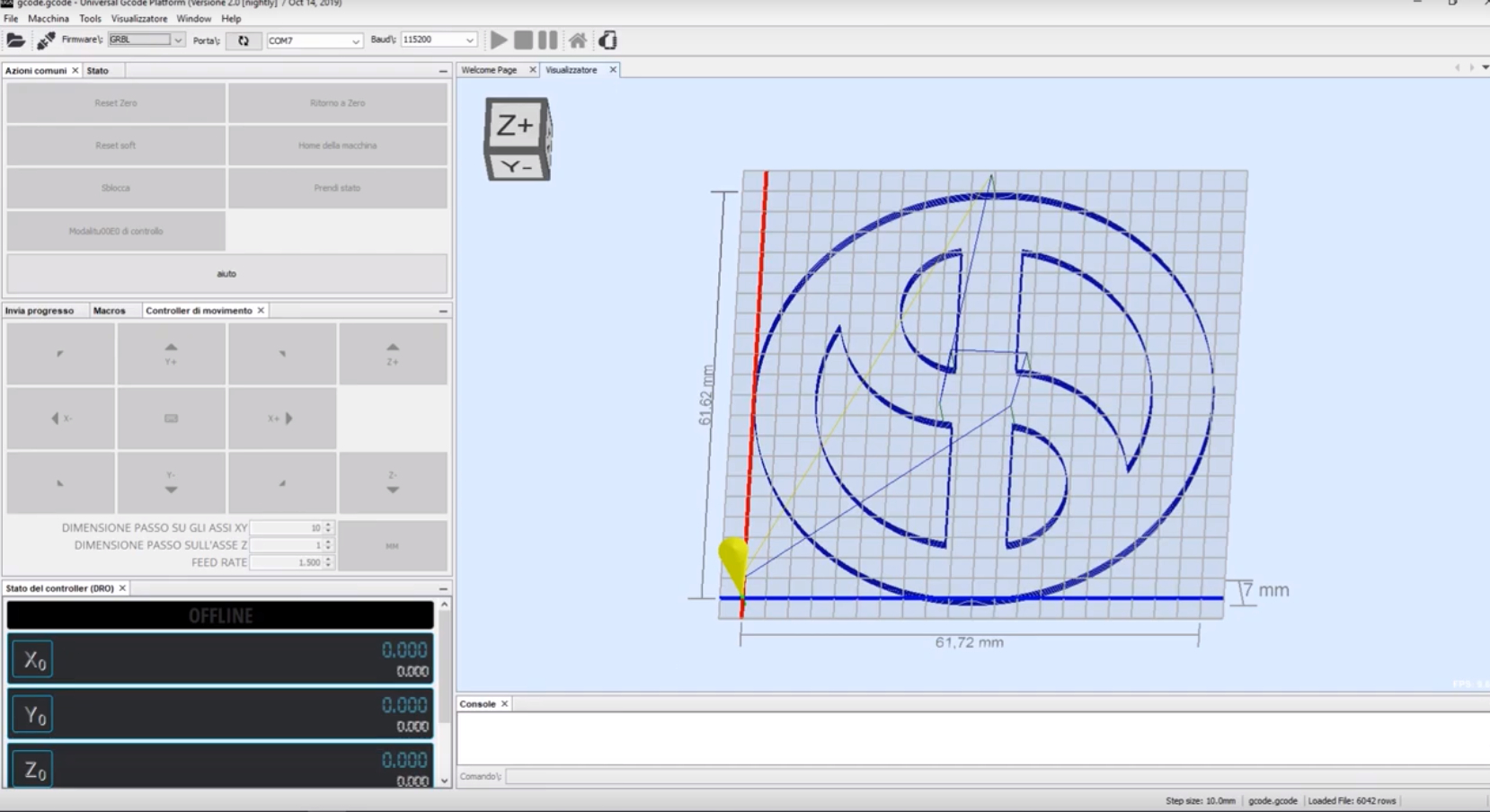Click the Y0 reset axis button

[x=32, y=715]
